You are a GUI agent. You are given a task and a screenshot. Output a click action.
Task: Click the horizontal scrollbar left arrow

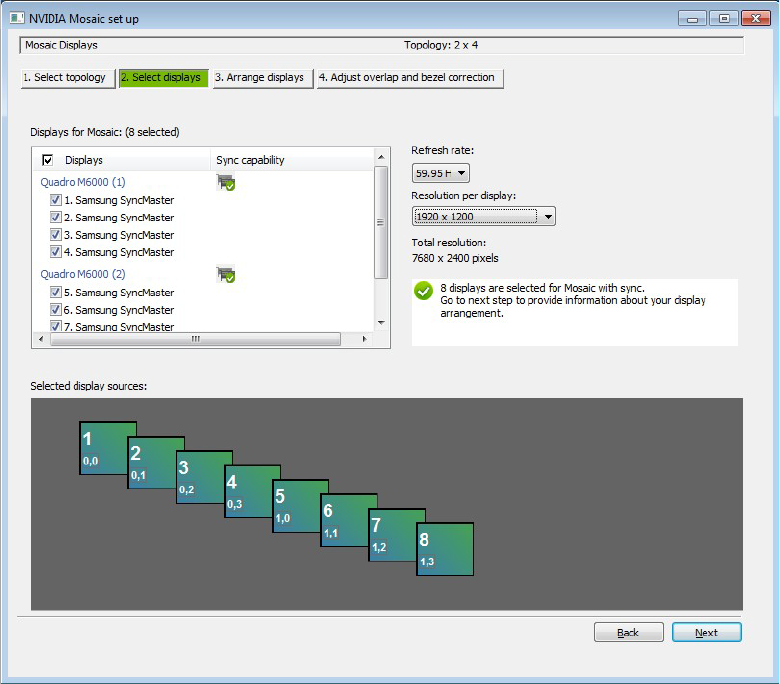tap(41, 339)
